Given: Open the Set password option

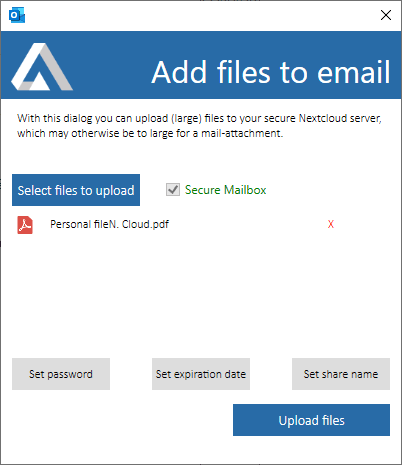Looking at the screenshot, I should coord(61,374).
